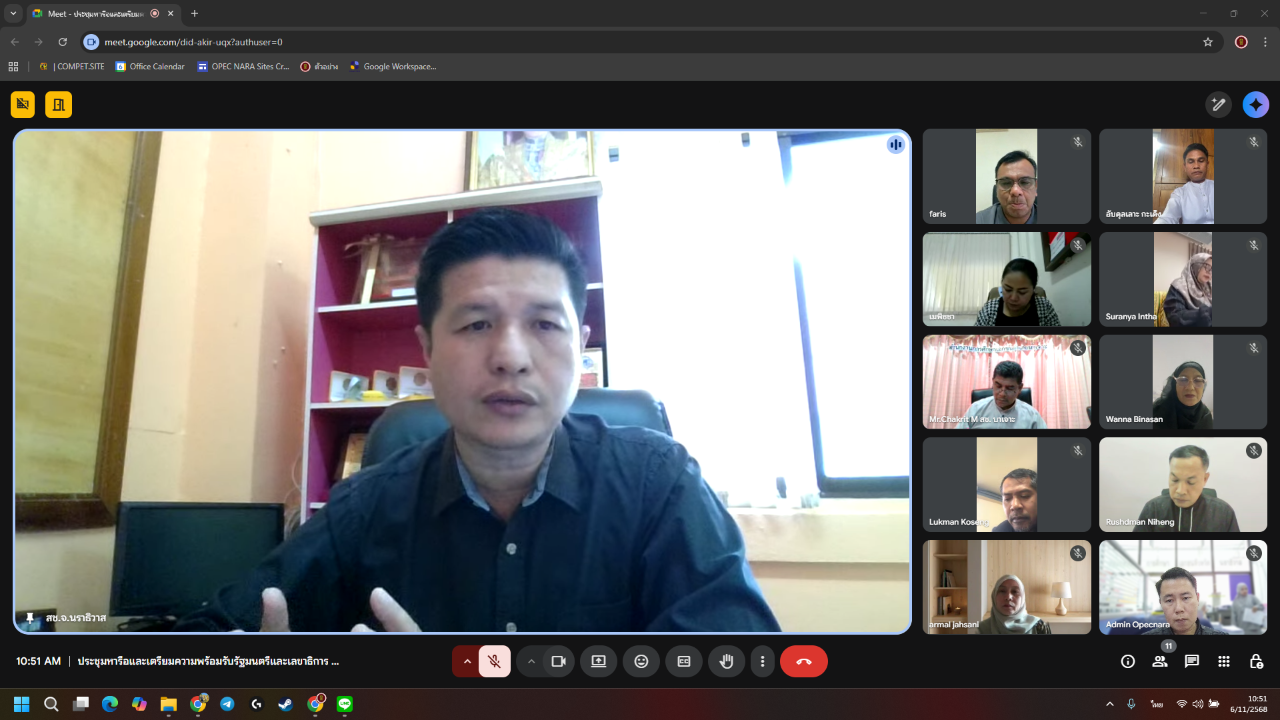1280x720 pixels.
Task: Toggle the camera off
Action: (558, 661)
